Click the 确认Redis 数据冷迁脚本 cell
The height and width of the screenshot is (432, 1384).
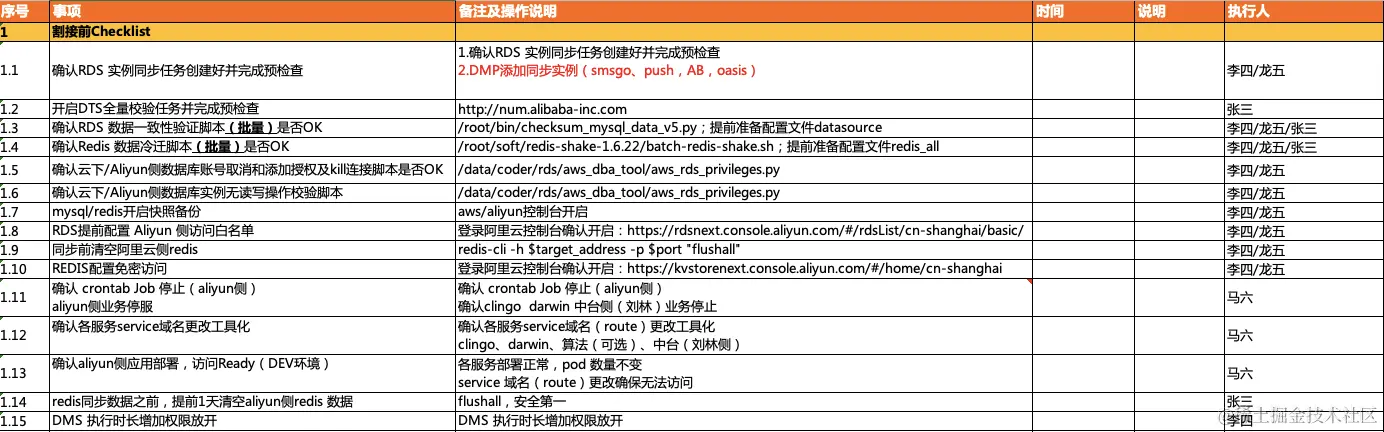pyautogui.click(x=252, y=147)
